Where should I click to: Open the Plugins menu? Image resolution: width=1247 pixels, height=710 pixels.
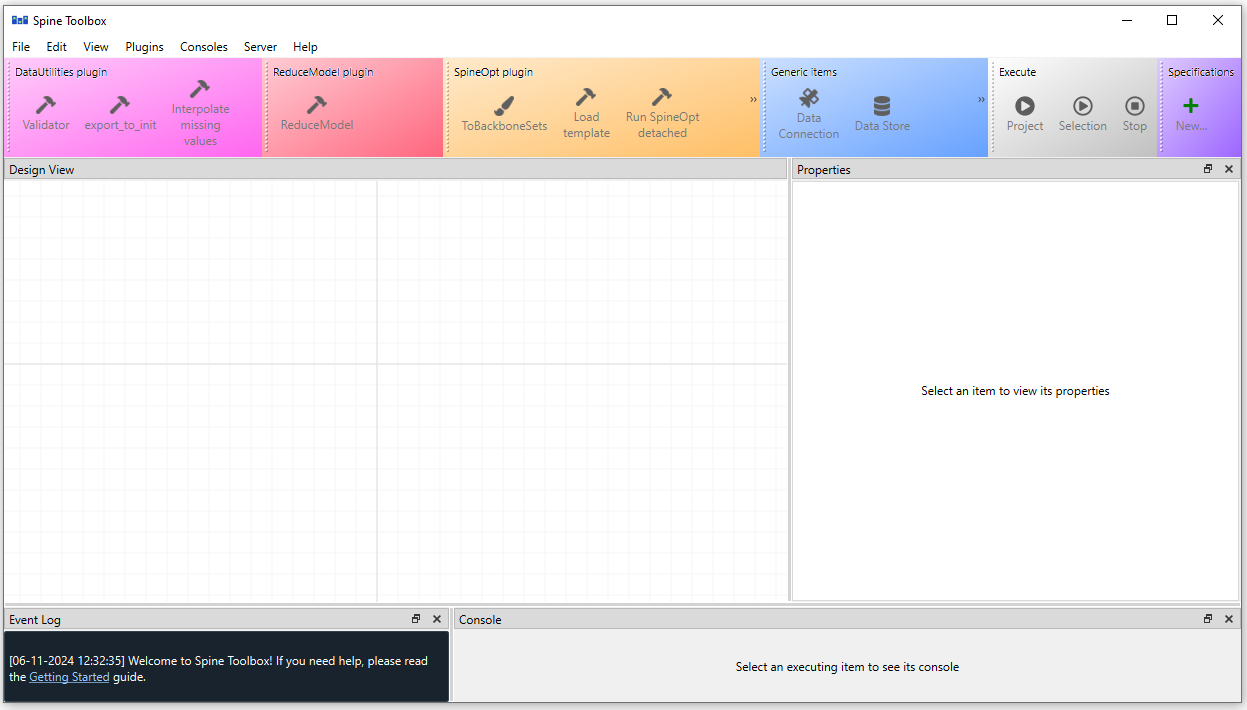145,47
